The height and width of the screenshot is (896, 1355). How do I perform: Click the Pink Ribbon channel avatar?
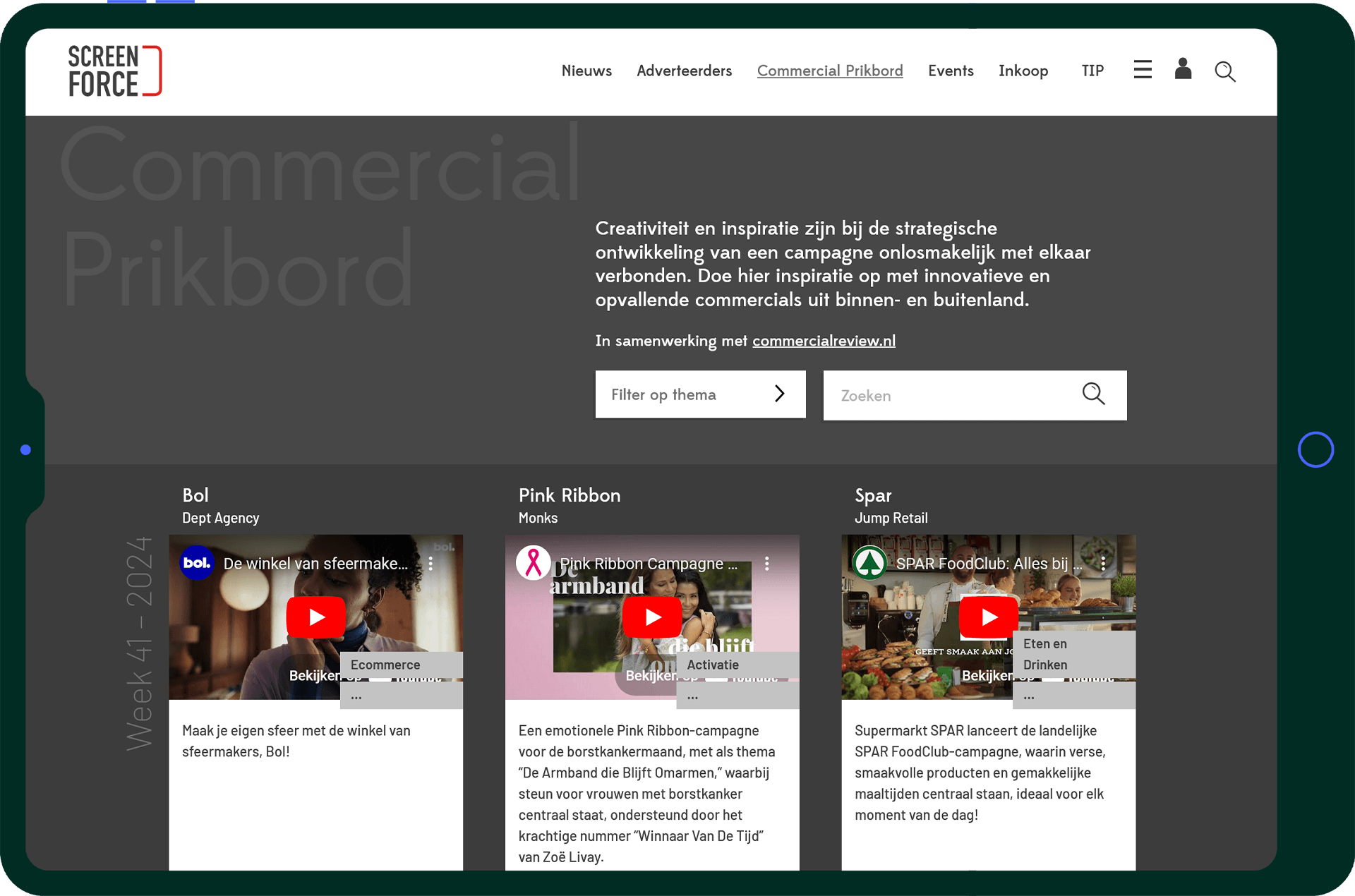tap(534, 563)
